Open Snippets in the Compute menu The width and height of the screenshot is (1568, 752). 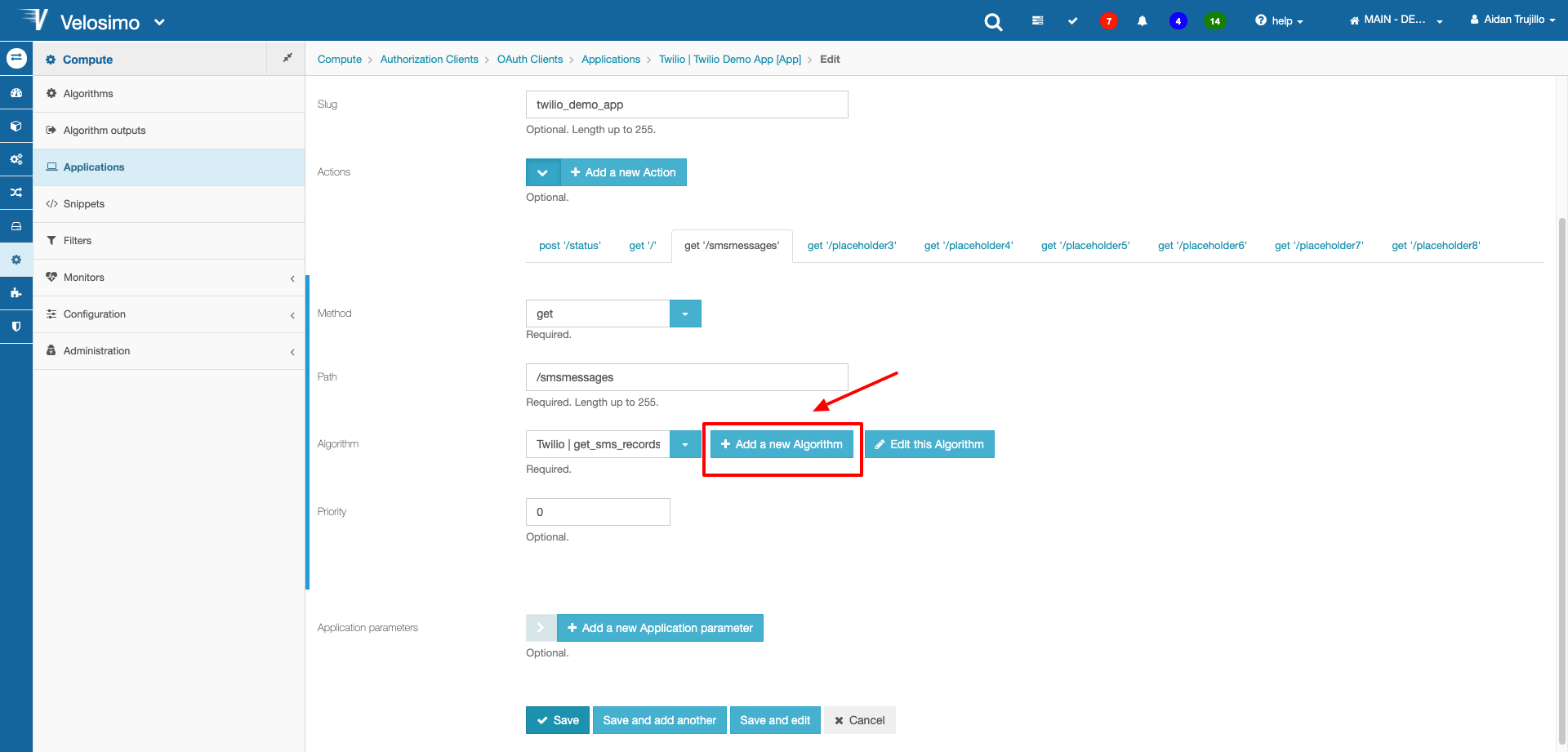[169, 204]
